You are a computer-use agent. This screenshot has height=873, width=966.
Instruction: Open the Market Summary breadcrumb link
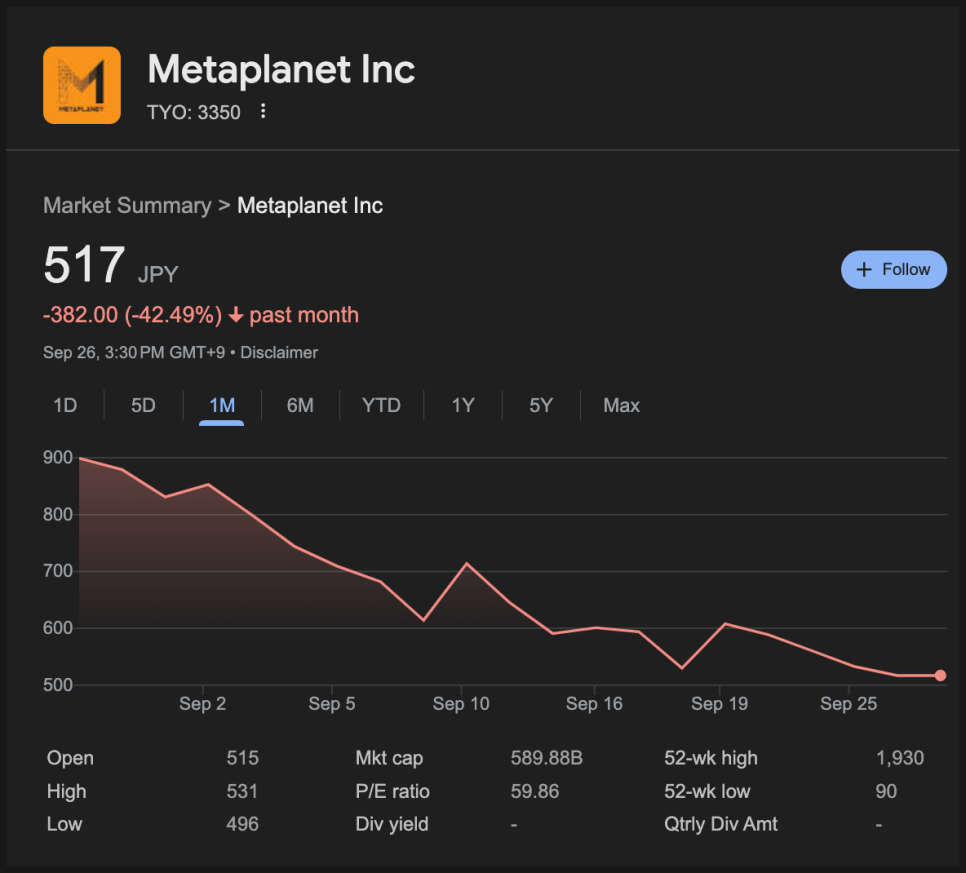128,205
